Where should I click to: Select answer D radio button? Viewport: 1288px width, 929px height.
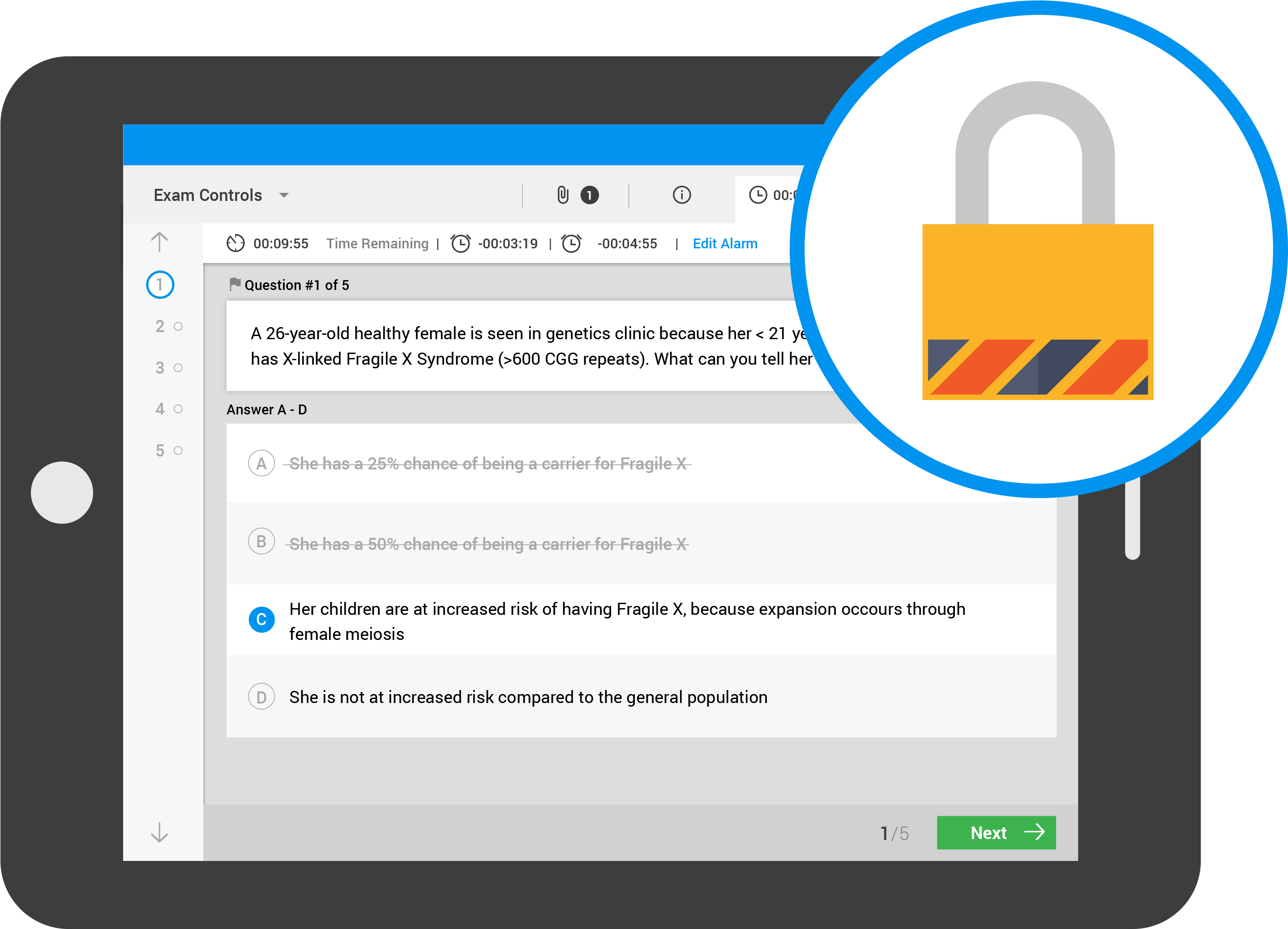click(x=261, y=697)
